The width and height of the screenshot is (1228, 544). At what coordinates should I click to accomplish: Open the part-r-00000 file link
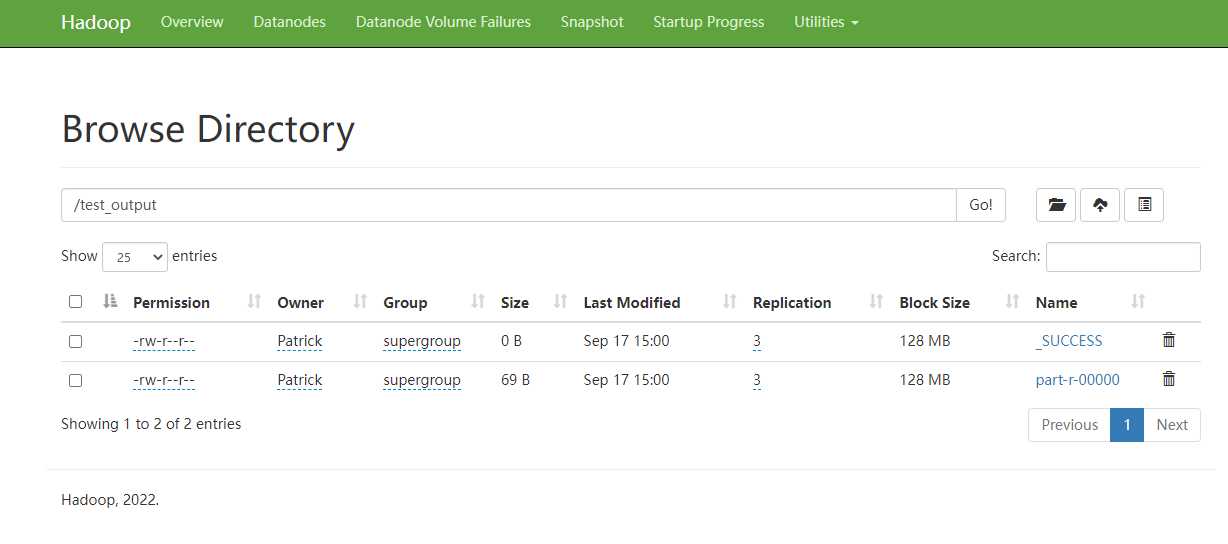[1078, 380]
